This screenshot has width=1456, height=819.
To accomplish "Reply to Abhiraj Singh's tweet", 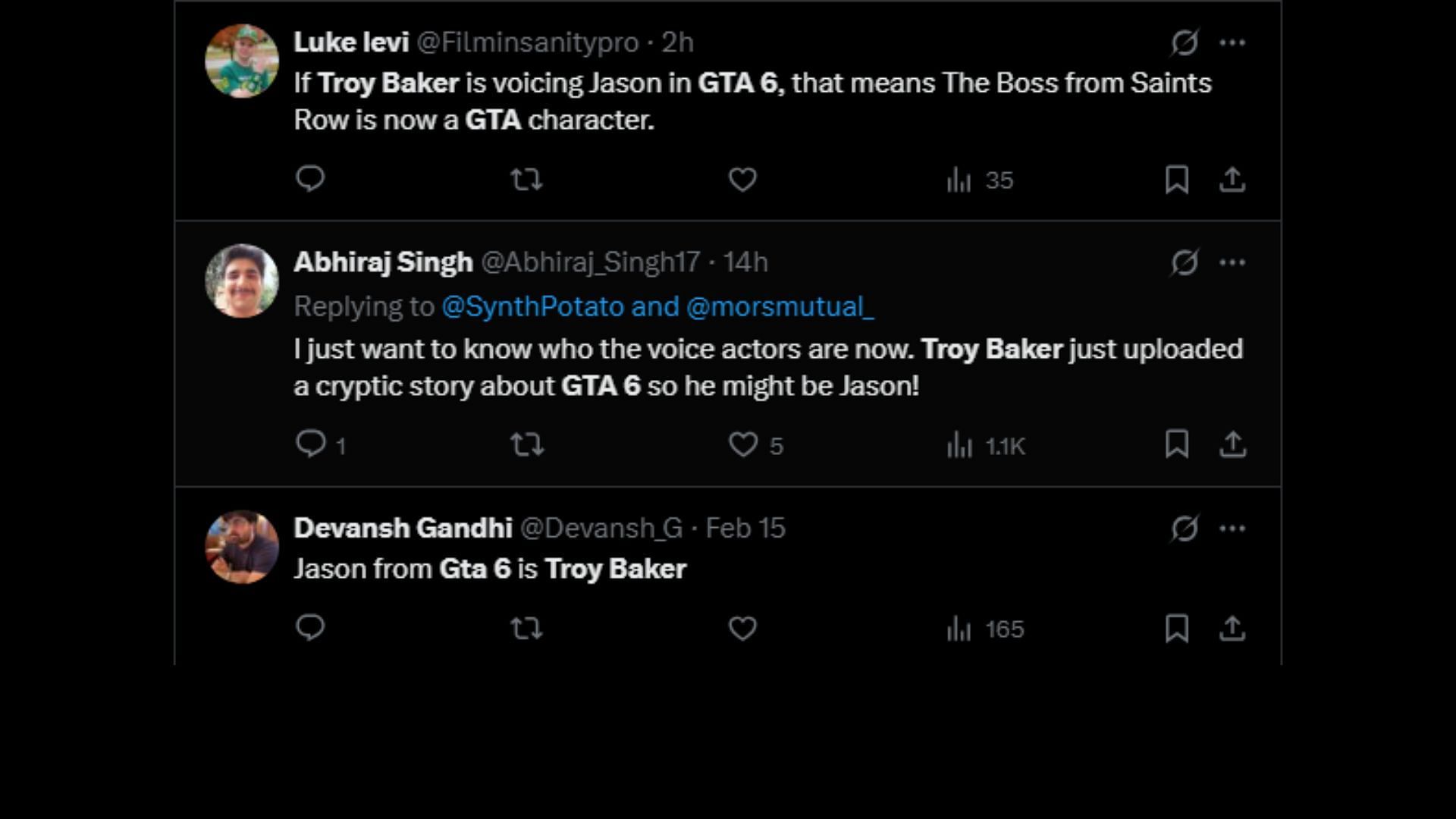I will tap(309, 444).
